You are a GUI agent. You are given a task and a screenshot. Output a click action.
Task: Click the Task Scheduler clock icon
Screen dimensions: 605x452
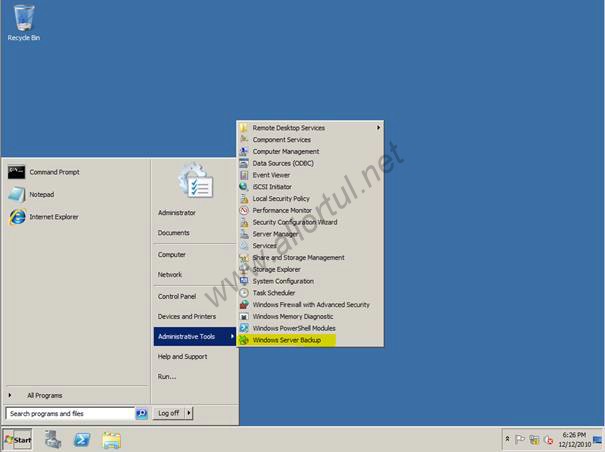[244, 293]
